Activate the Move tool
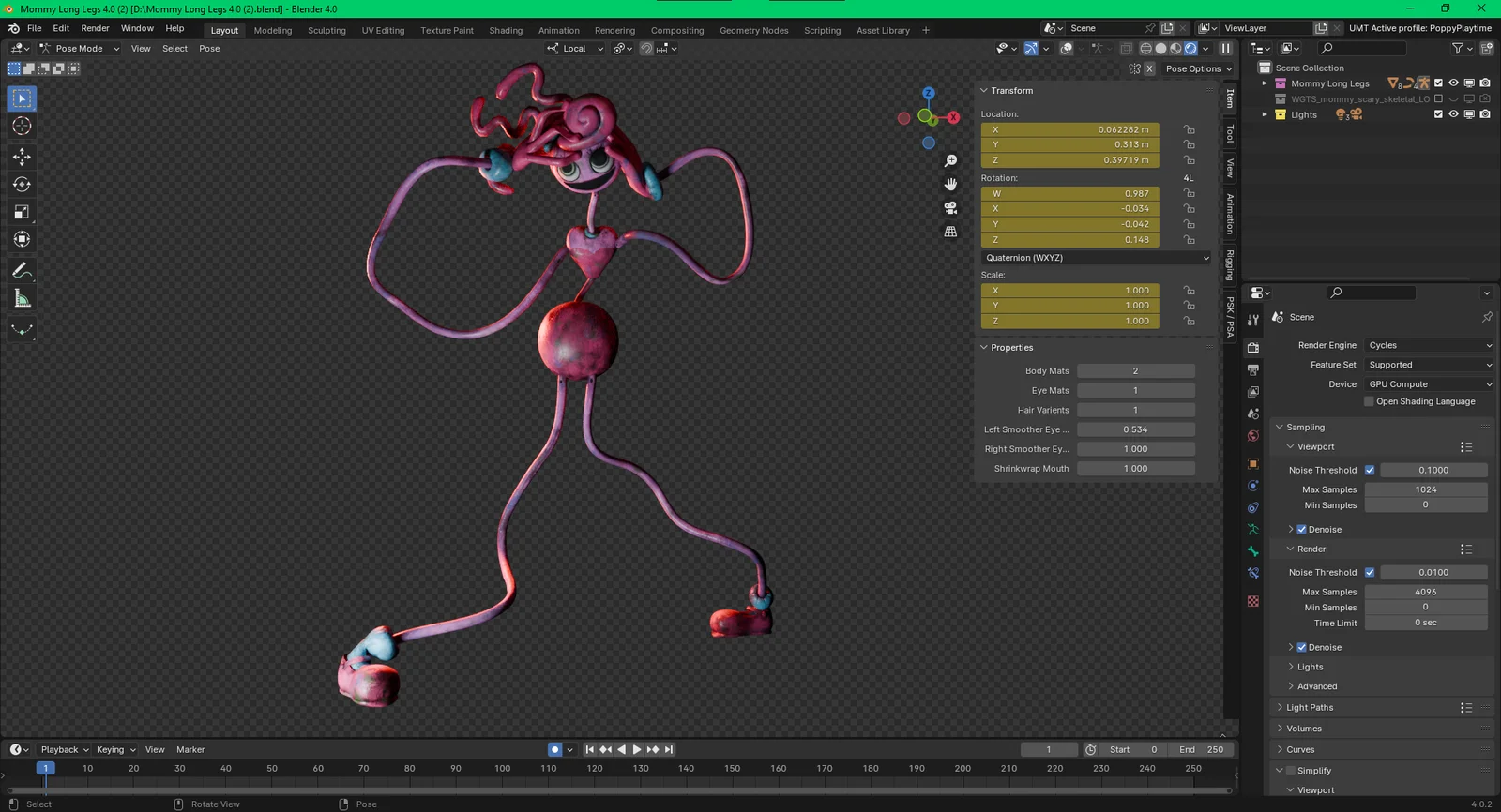Image resolution: width=1501 pixels, height=812 pixels. [22, 157]
